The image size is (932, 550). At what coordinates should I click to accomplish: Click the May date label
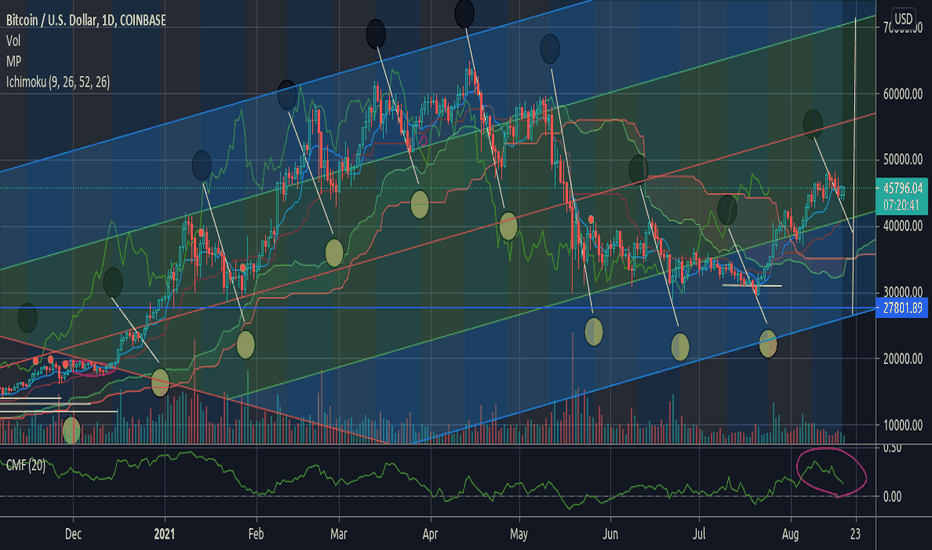[x=518, y=534]
